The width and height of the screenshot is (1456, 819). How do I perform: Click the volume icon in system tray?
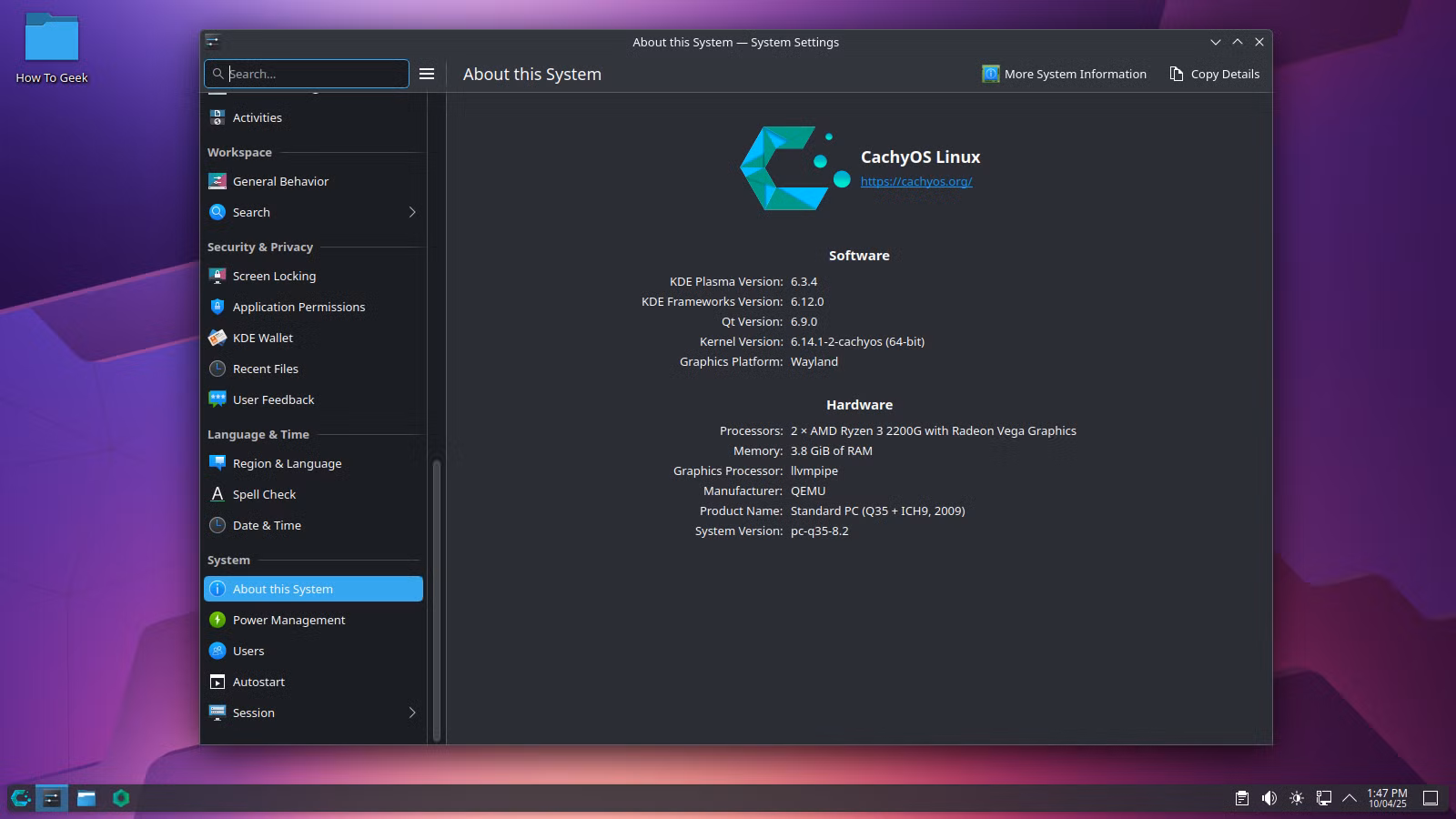pyautogui.click(x=1269, y=798)
